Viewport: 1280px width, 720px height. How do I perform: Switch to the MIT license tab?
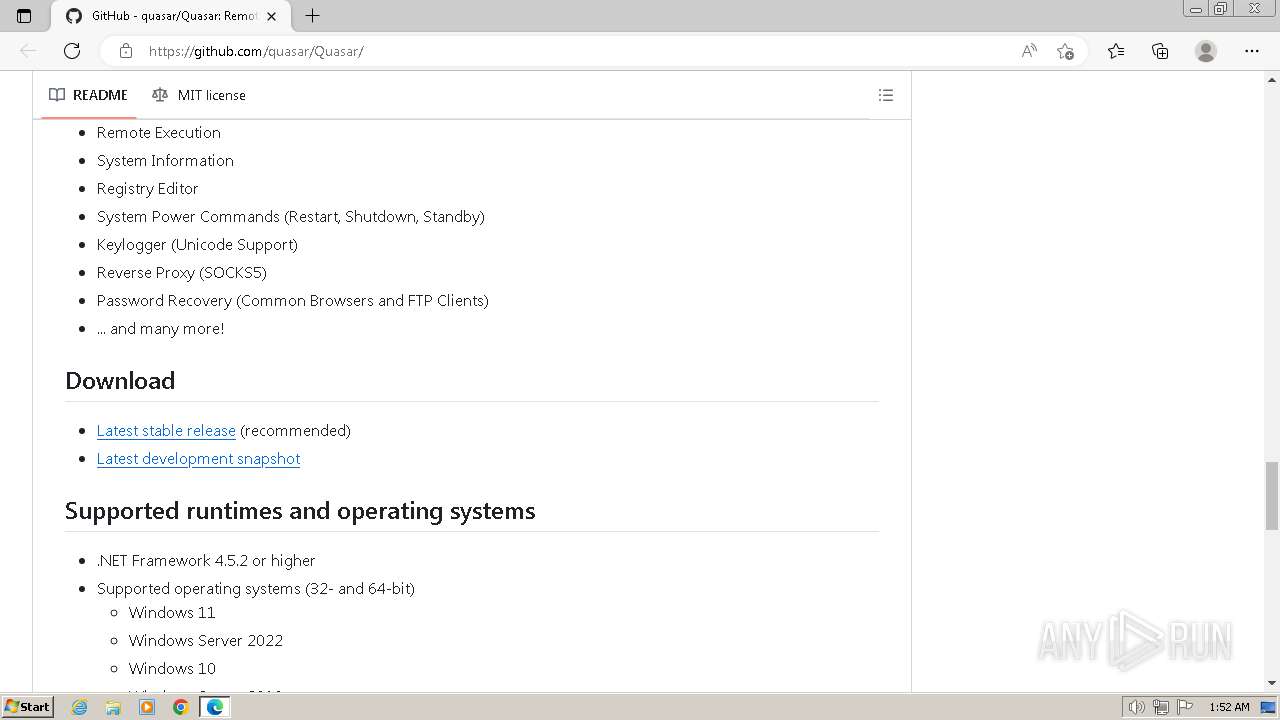click(199, 95)
